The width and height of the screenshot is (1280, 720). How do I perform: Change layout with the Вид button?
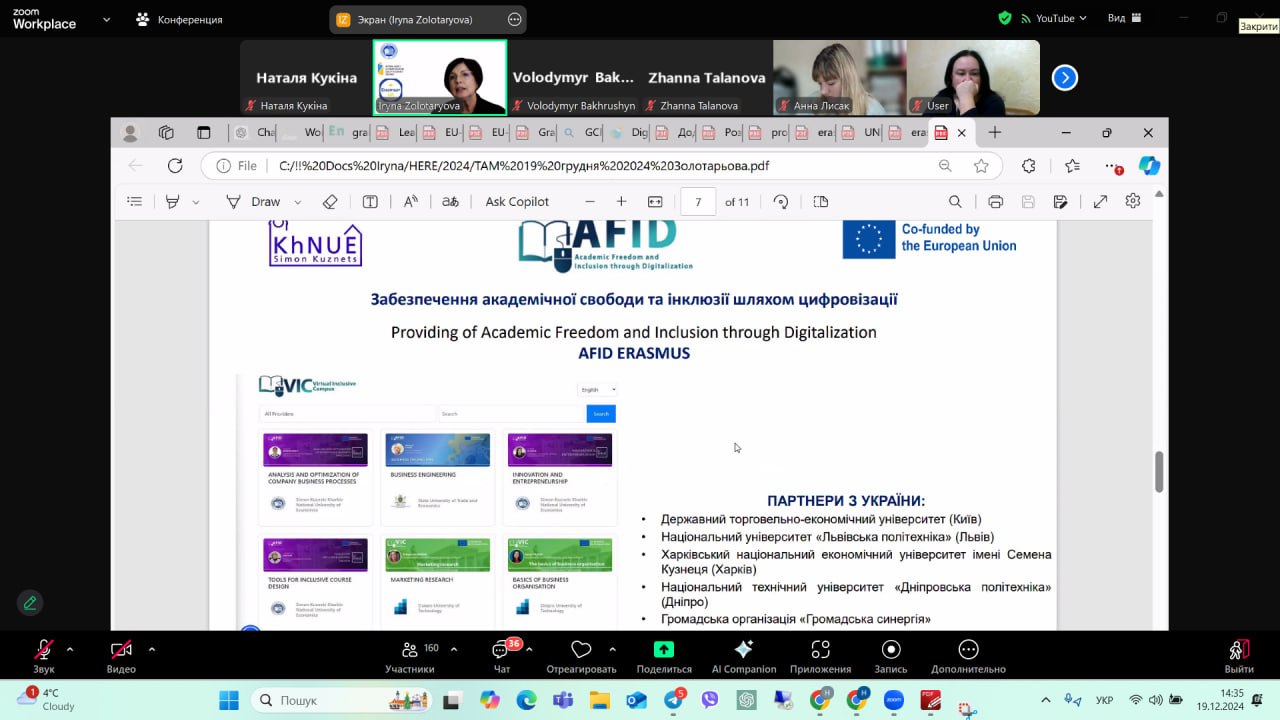(1123, 18)
